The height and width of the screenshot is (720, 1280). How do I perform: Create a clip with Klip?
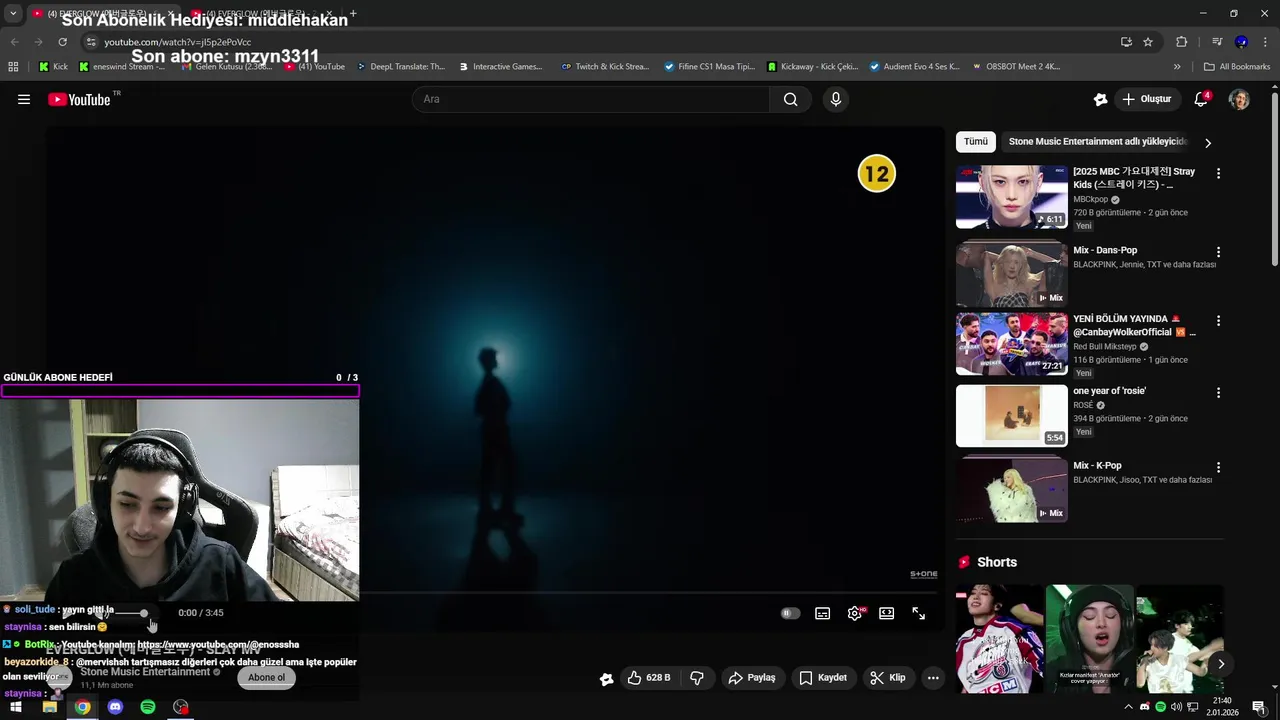tap(888, 678)
